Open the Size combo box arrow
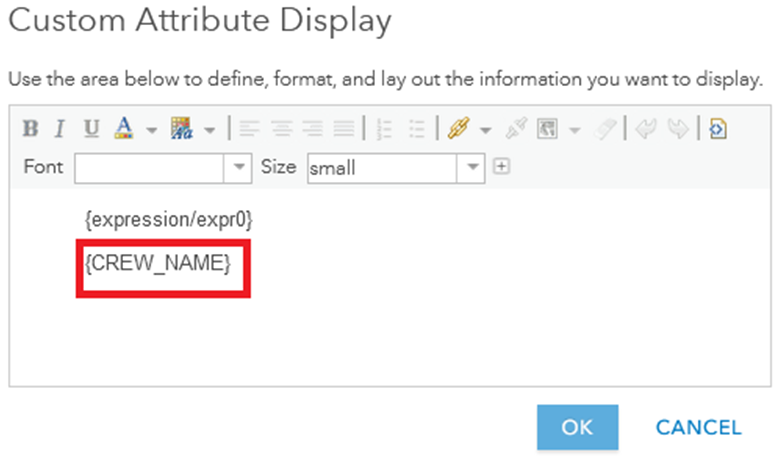Image resolution: width=779 pixels, height=458 pixels. click(472, 168)
